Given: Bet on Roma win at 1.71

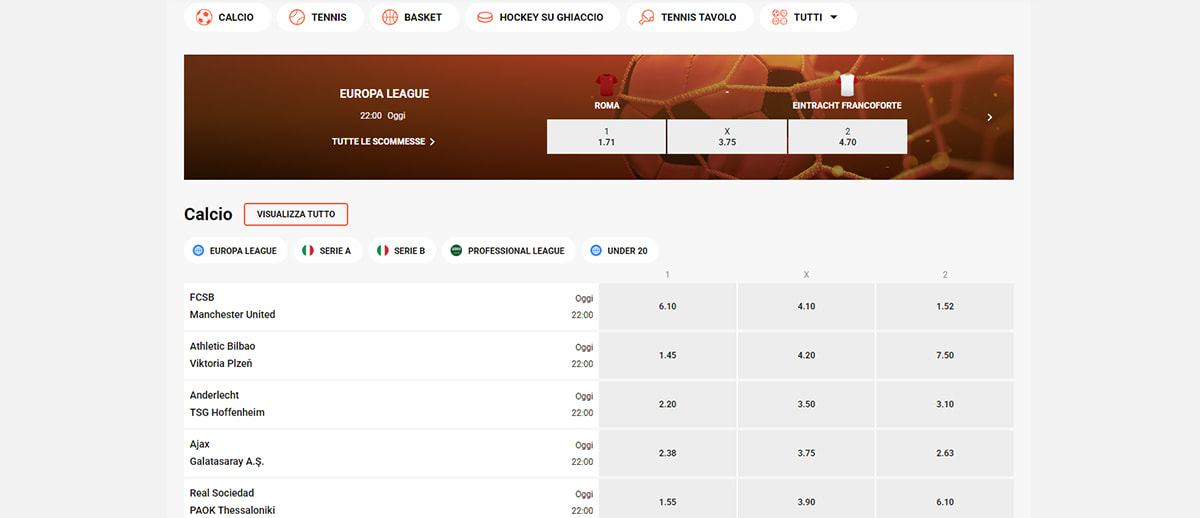Looking at the screenshot, I should coord(606,137).
